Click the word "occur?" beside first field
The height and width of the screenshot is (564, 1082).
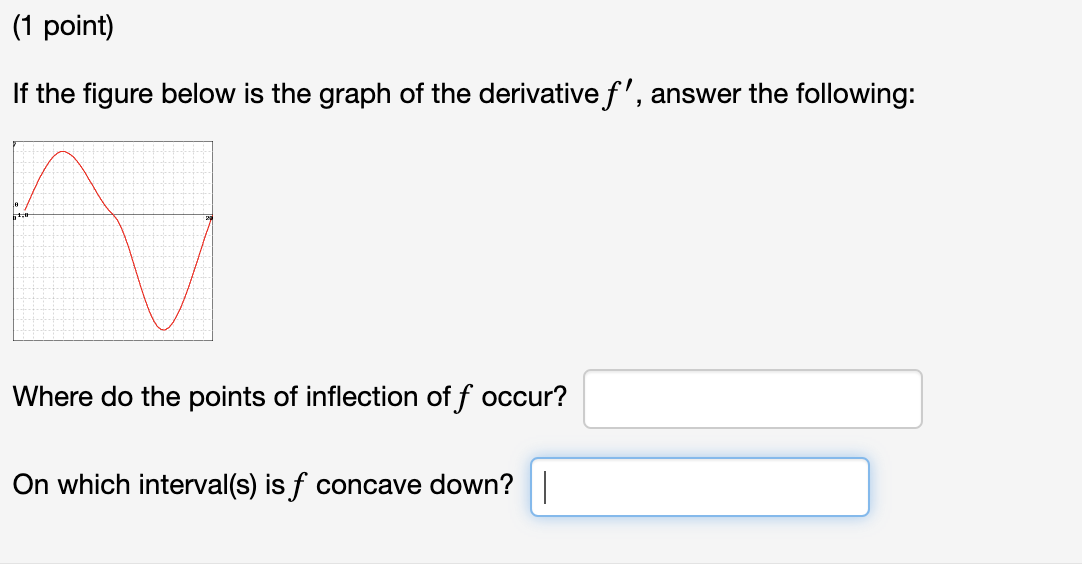524,397
